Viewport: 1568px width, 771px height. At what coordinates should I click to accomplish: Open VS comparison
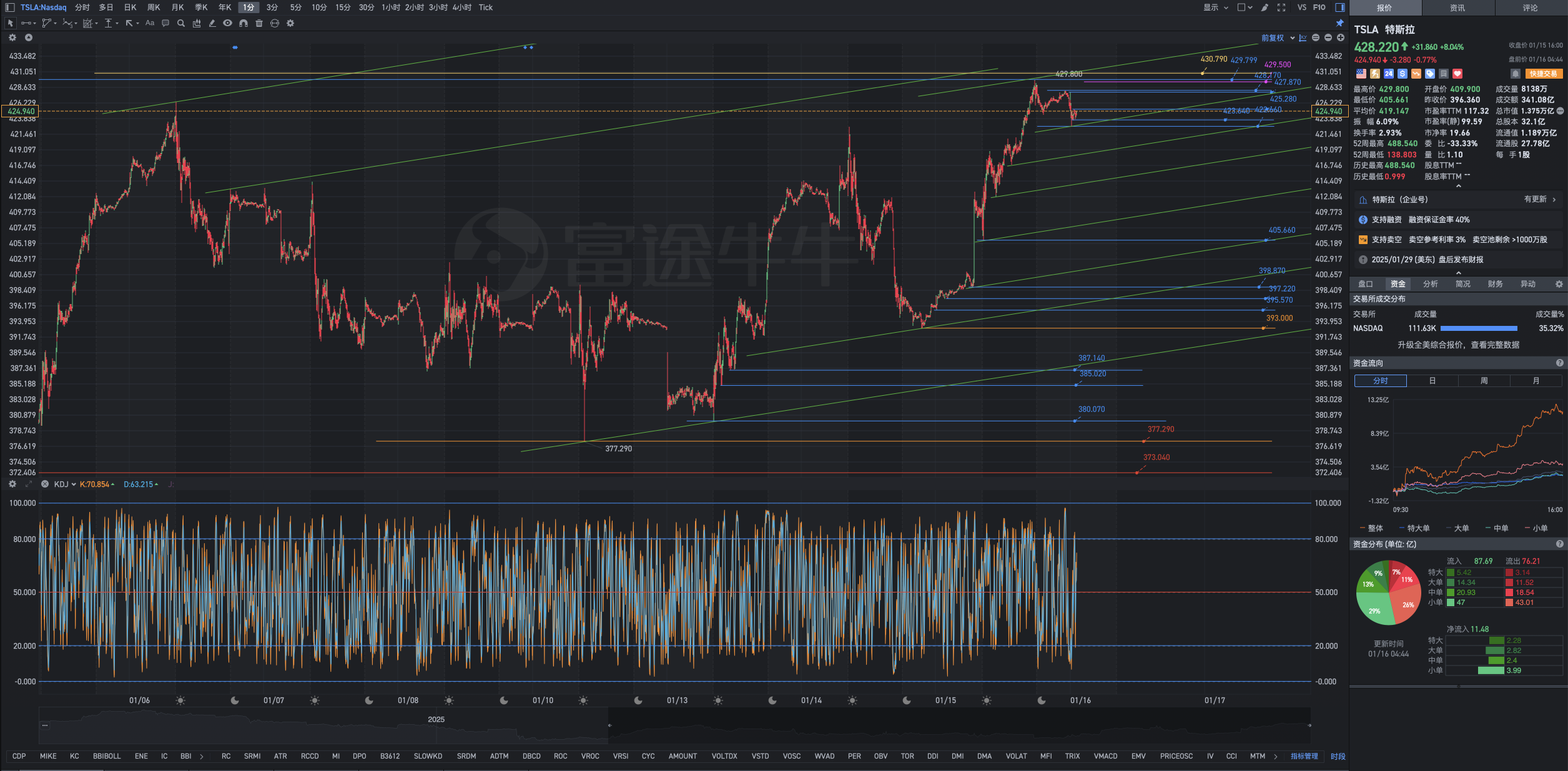1301,7
